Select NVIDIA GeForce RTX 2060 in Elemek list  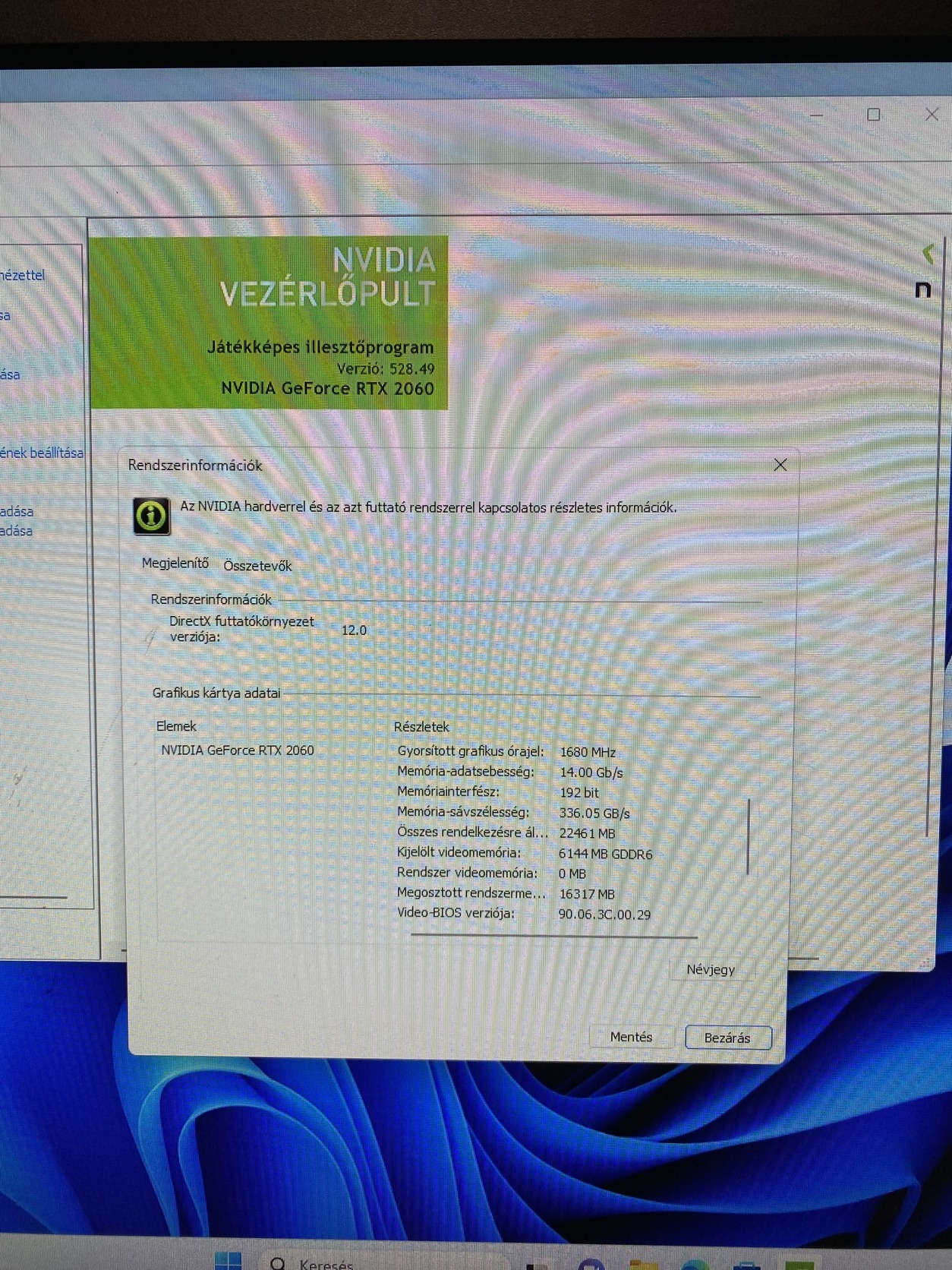coord(238,750)
